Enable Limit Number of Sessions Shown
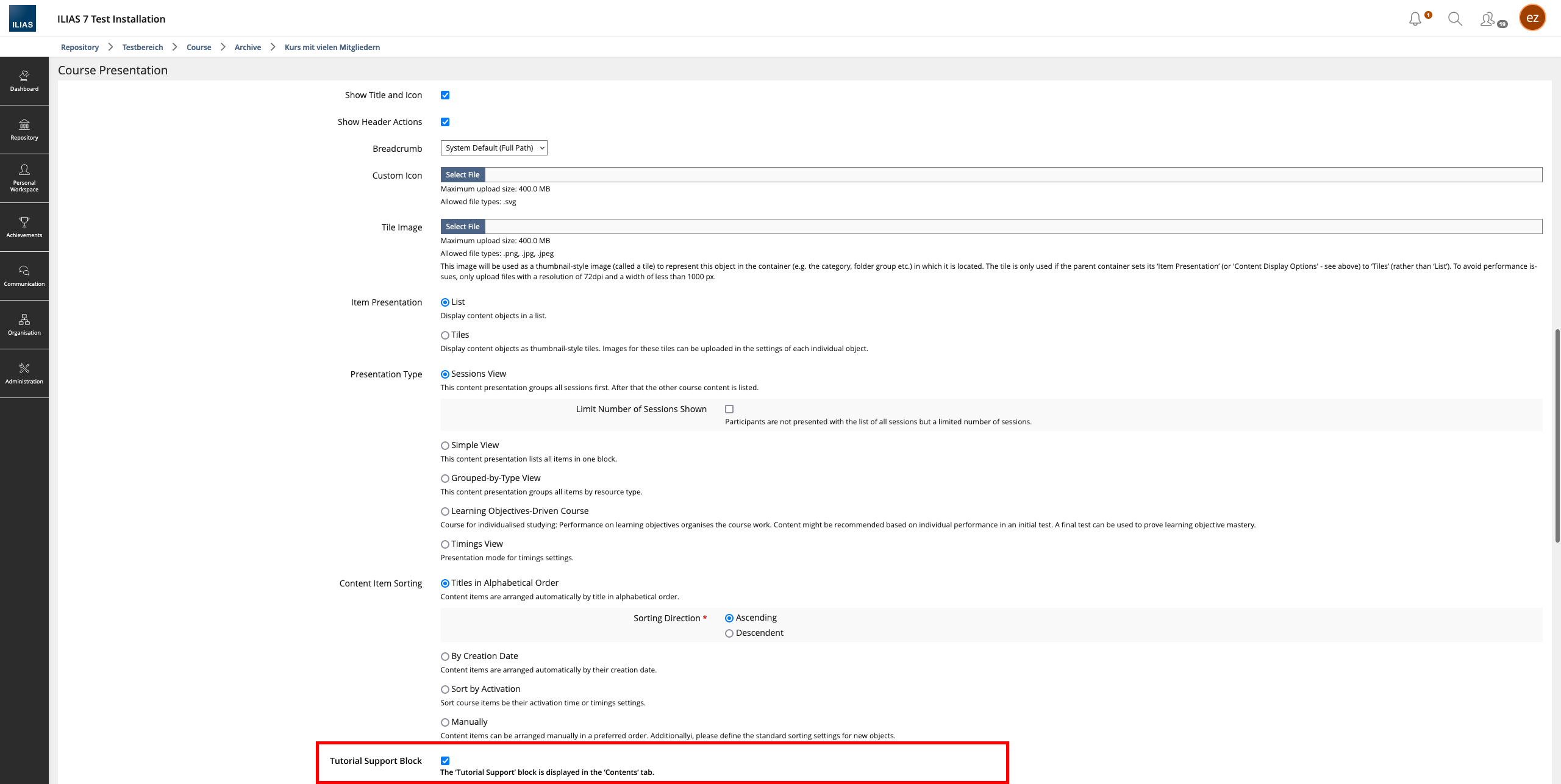This screenshot has width=1561, height=784. (x=729, y=409)
